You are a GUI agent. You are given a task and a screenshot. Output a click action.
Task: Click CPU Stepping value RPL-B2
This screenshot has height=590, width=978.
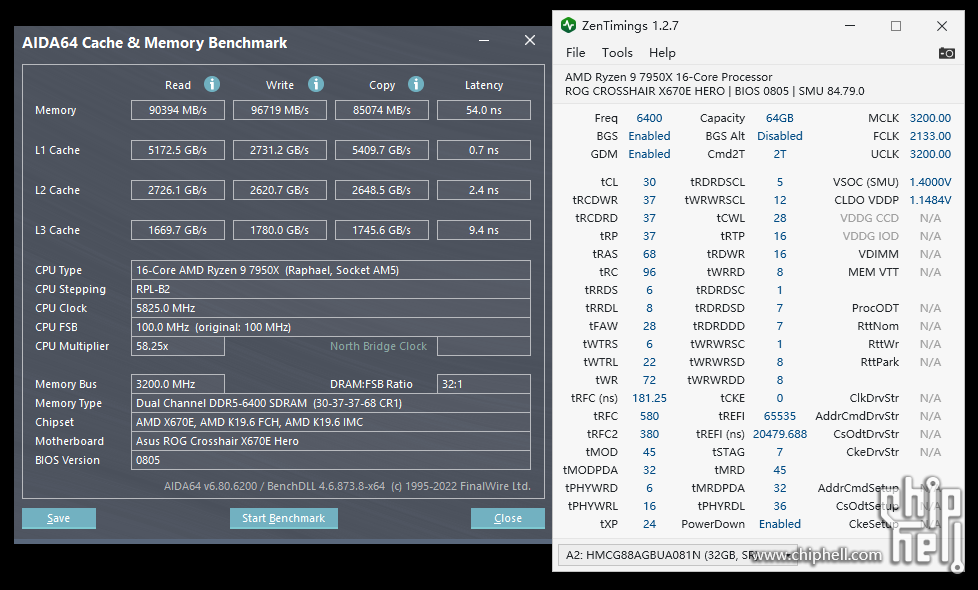[331, 289]
